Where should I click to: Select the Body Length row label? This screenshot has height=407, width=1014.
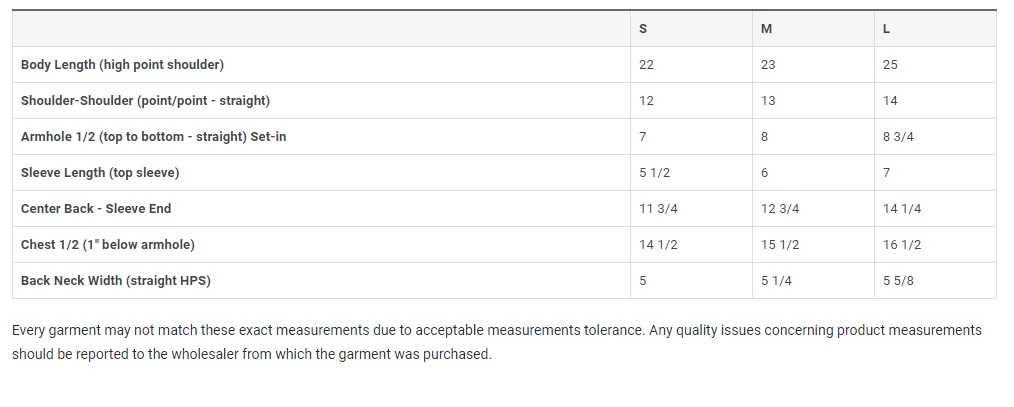coord(122,64)
